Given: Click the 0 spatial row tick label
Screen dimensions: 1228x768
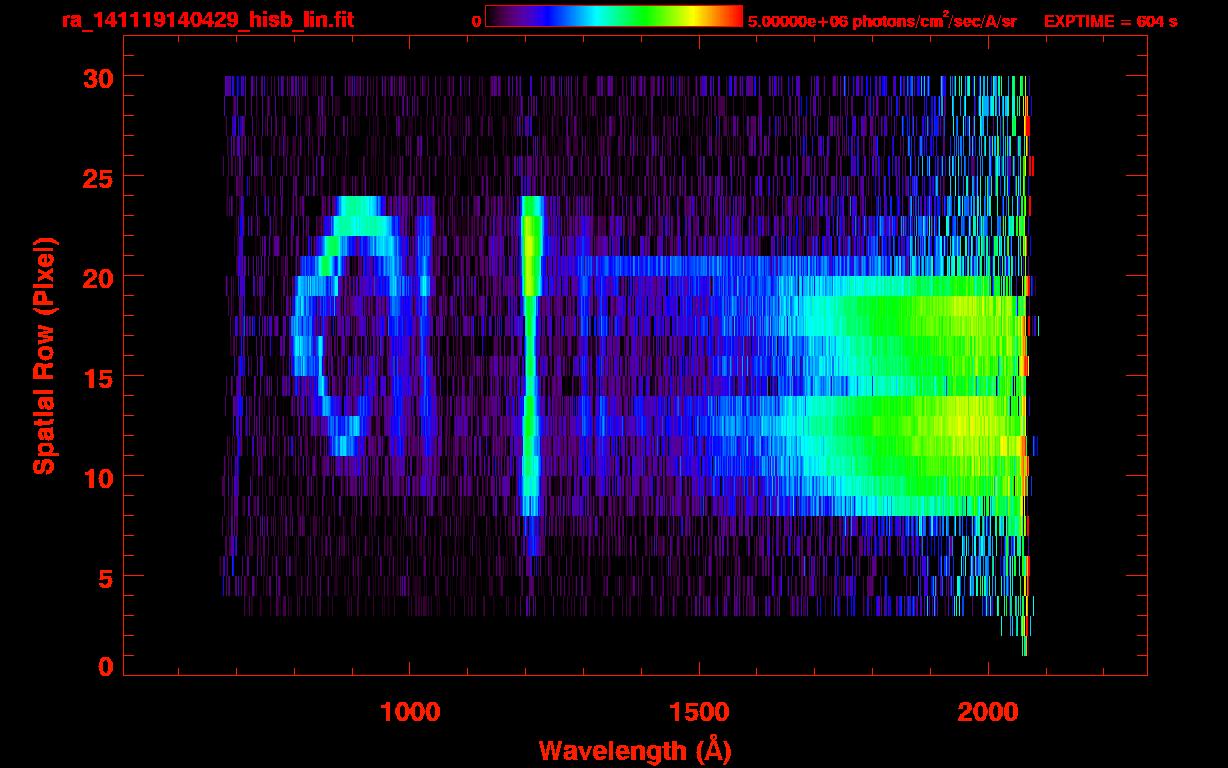Looking at the screenshot, I should 105,667.
